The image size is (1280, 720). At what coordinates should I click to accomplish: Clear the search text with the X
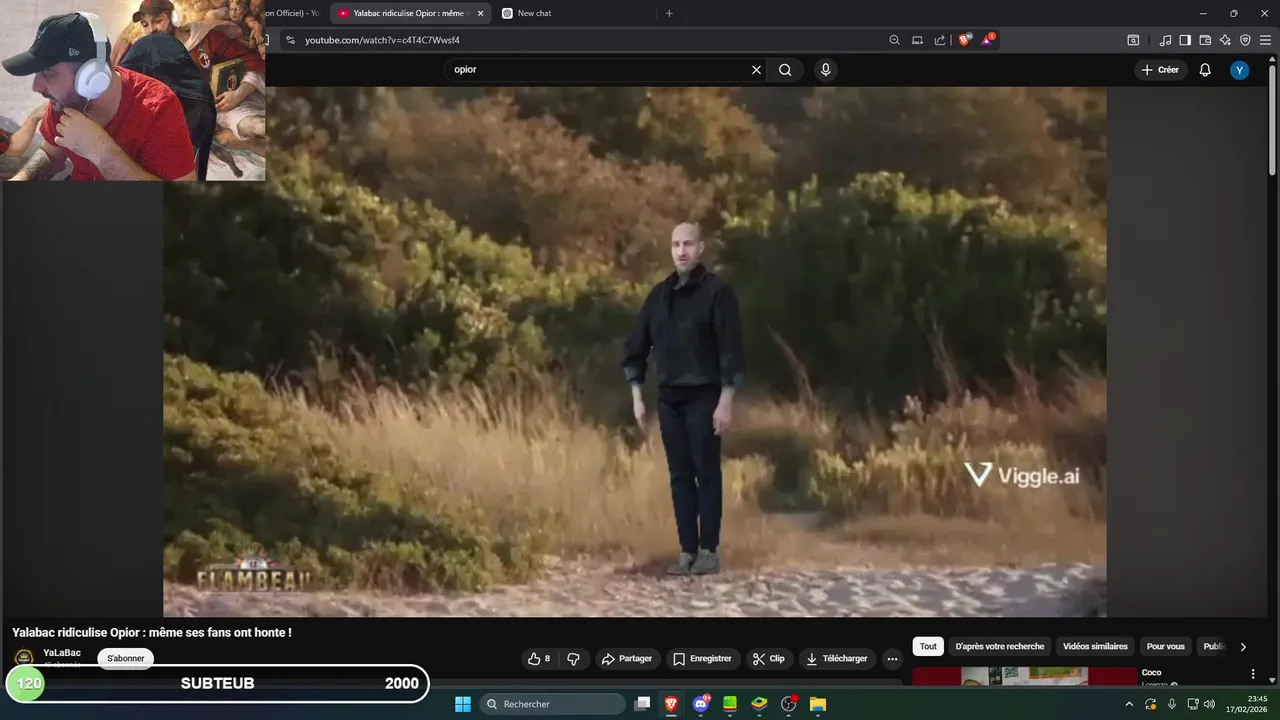pyautogui.click(x=756, y=70)
